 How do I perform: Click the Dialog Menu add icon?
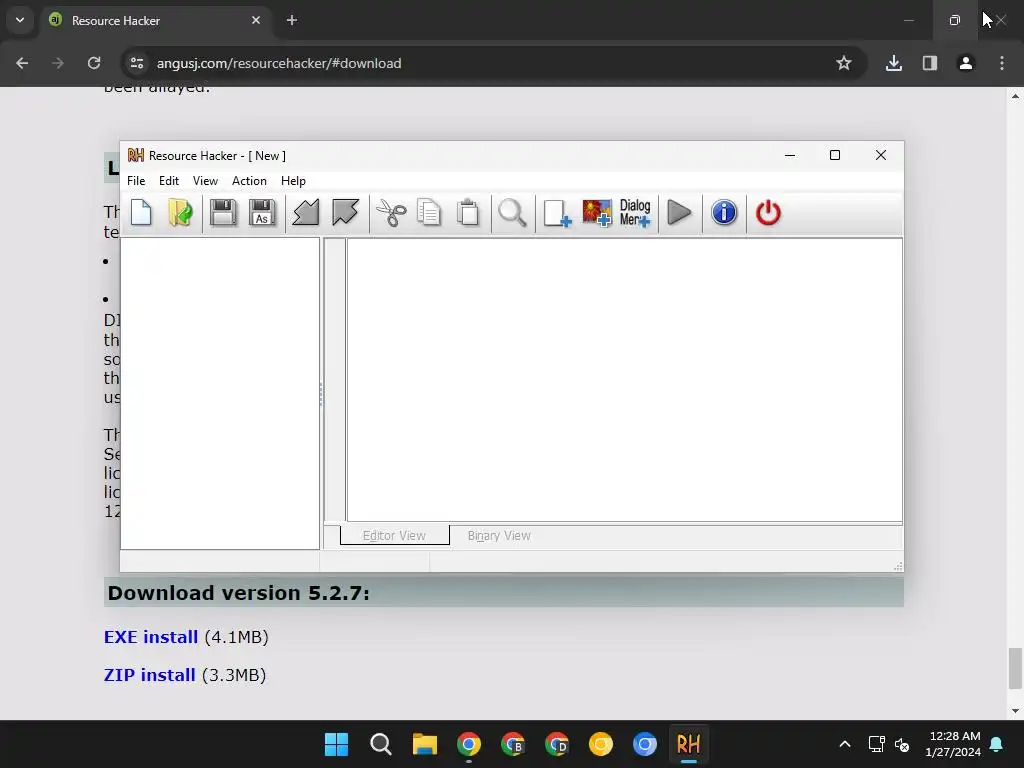(635, 213)
